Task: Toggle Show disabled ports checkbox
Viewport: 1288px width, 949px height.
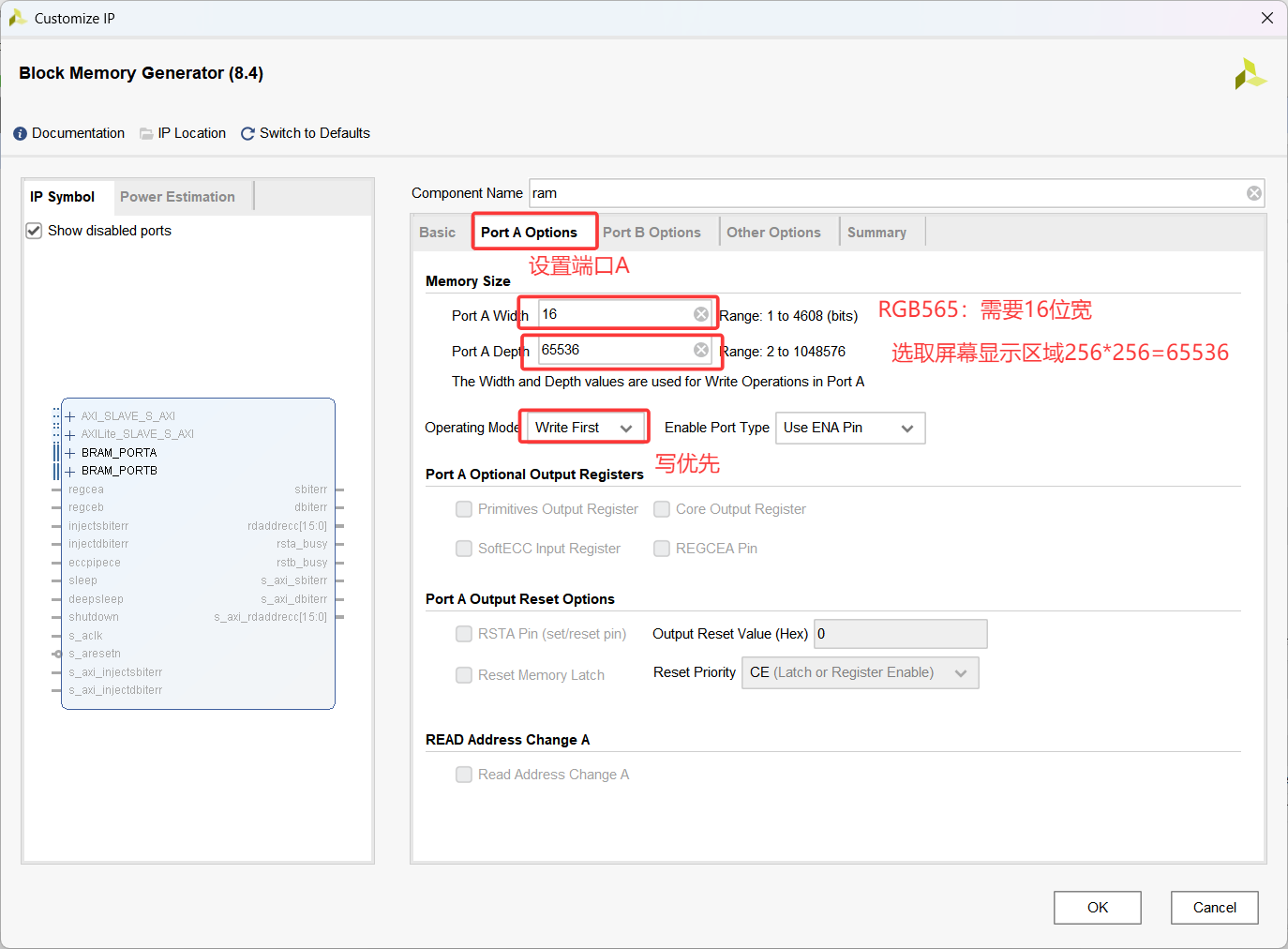Action: pyautogui.click(x=34, y=231)
